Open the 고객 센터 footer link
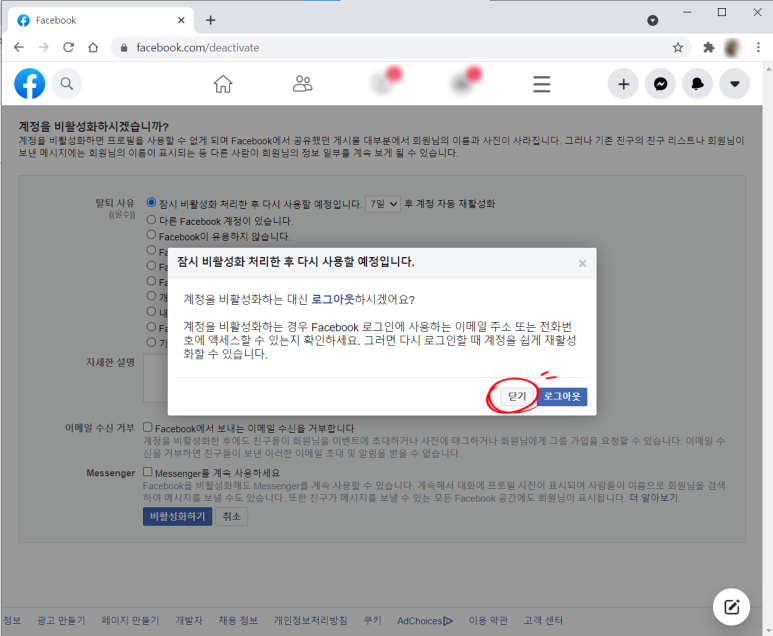The height and width of the screenshot is (636, 773). pyautogui.click(x=543, y=620)
